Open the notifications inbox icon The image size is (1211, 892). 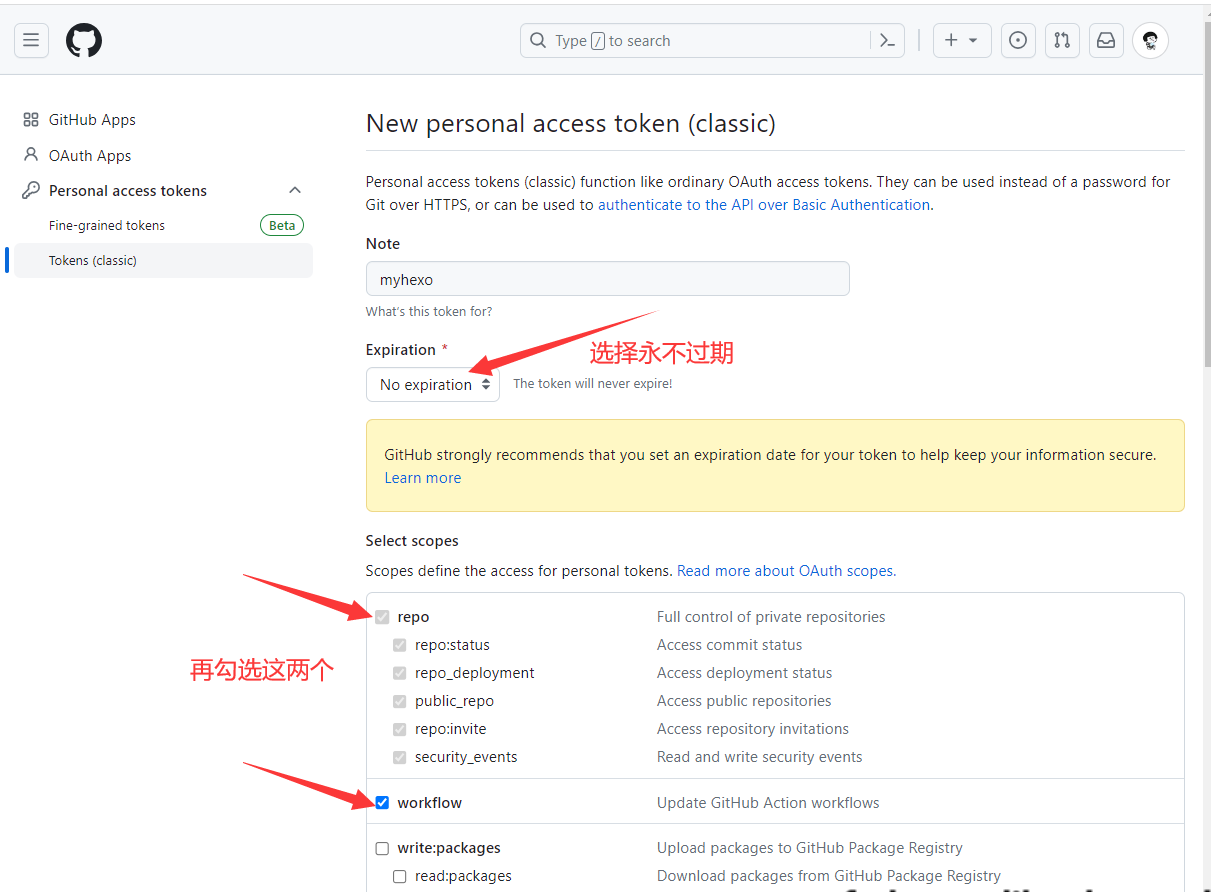(1106, 40)
